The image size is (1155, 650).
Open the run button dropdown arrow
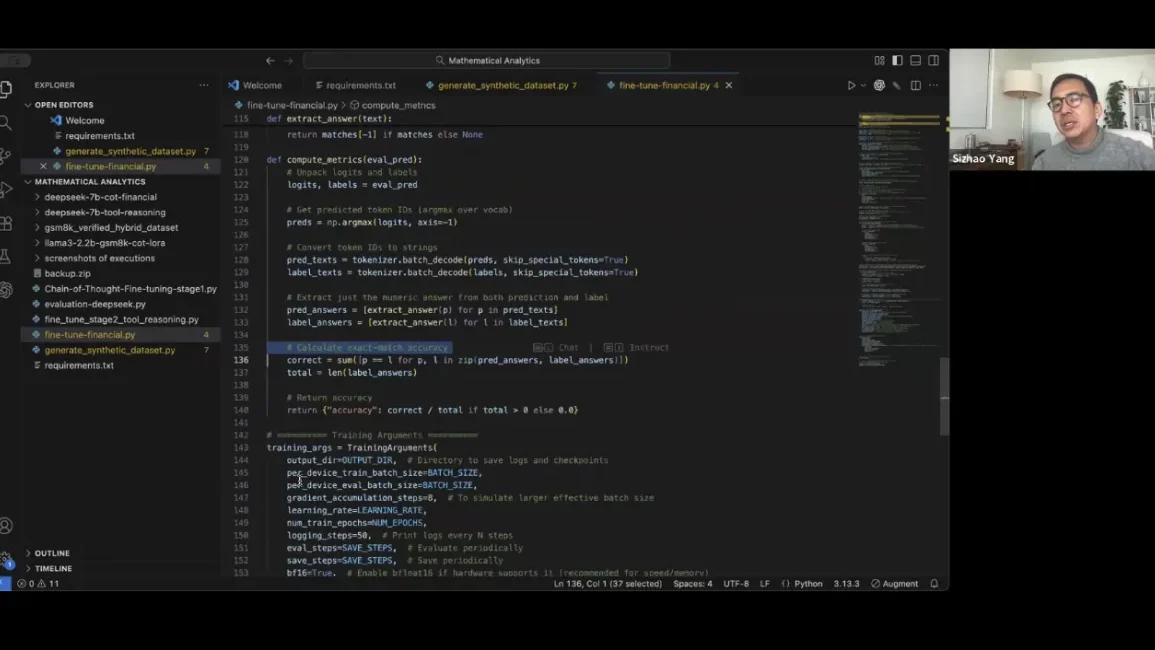click(x=863, y=85)
